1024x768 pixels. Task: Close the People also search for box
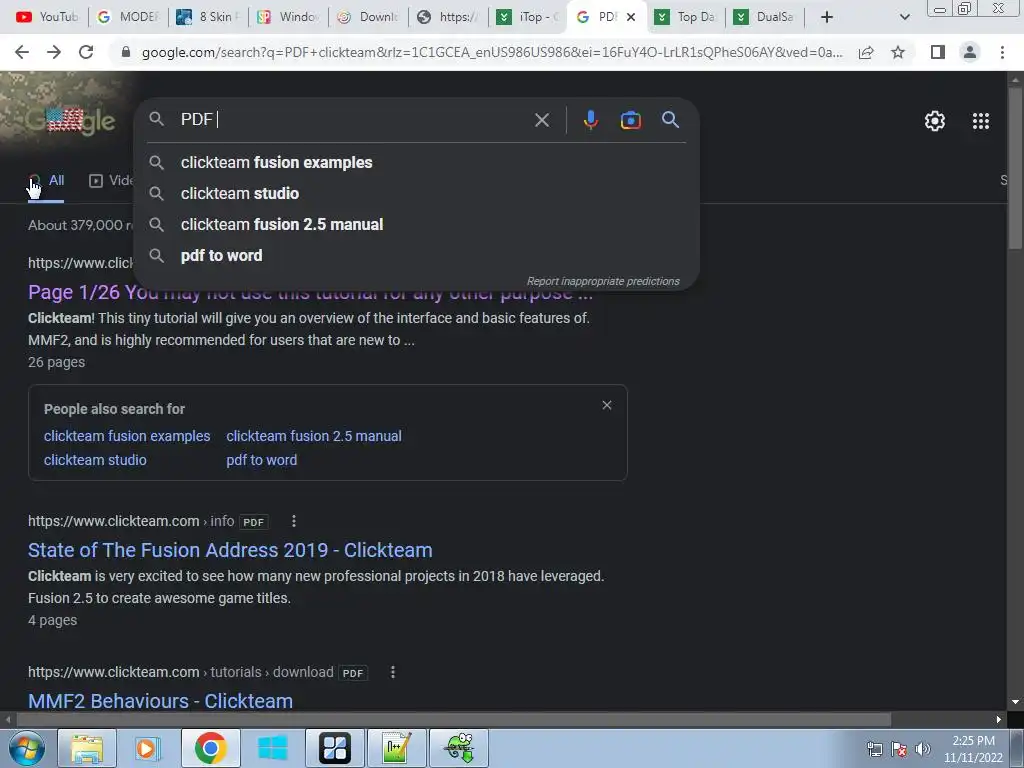coord(607,406)
